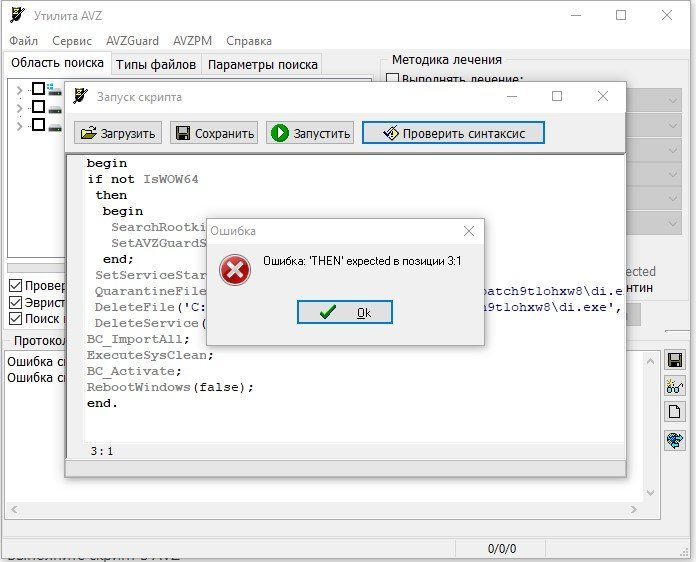This screenshot has width=696, height=562.
Task: Click the 'RebootWindows(false);' line in the script
Action: coord(170,387)
